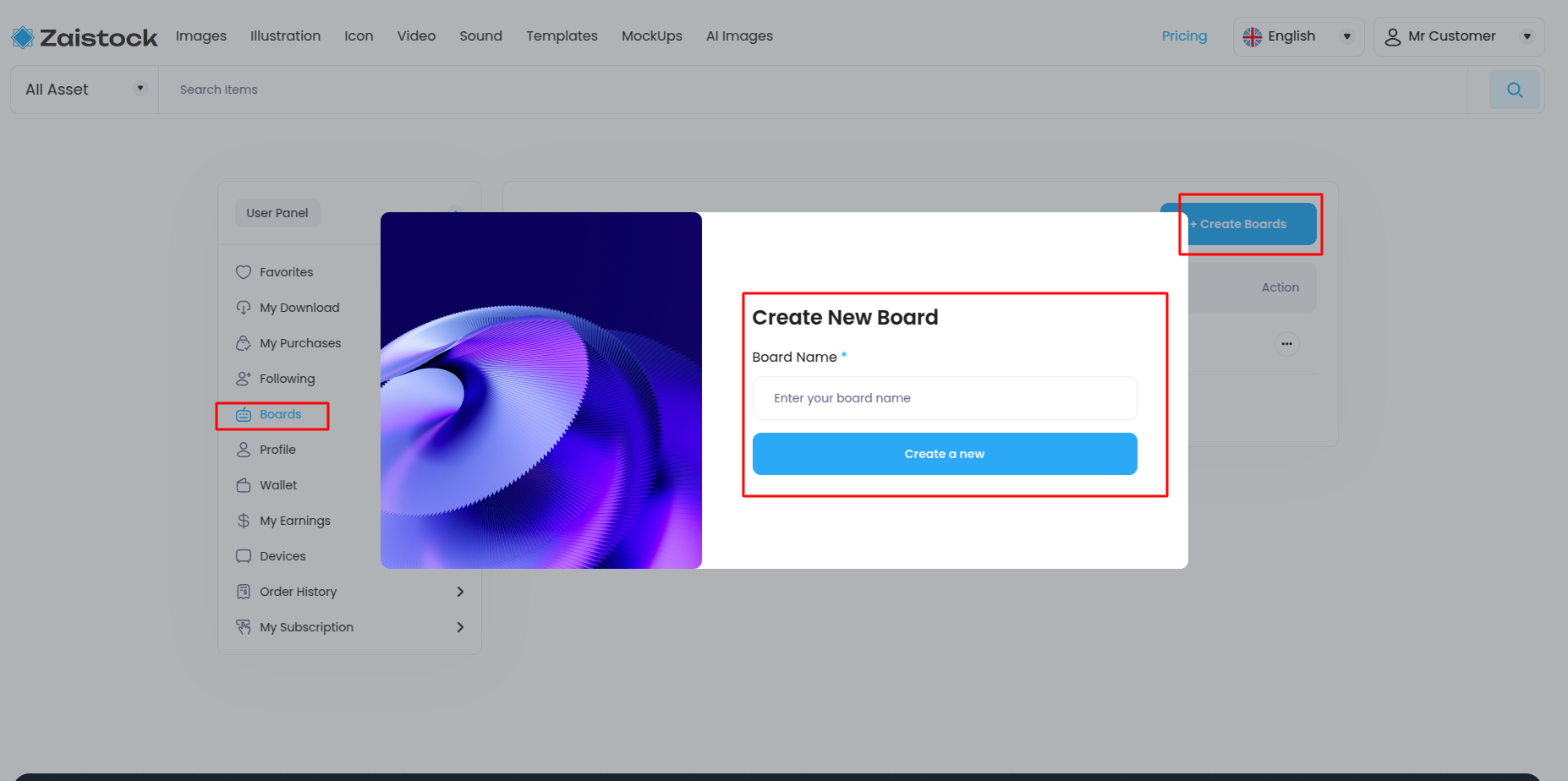Screen dimensions: 1568x781
Task: Open MockUps in the top navigation
Action: pos(652,35)
